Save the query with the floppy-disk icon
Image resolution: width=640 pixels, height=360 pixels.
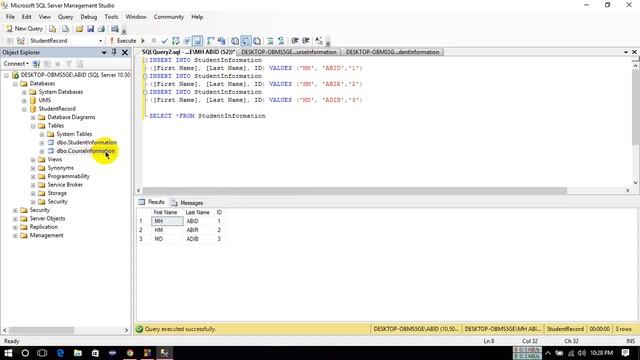[x=90, y=29]
